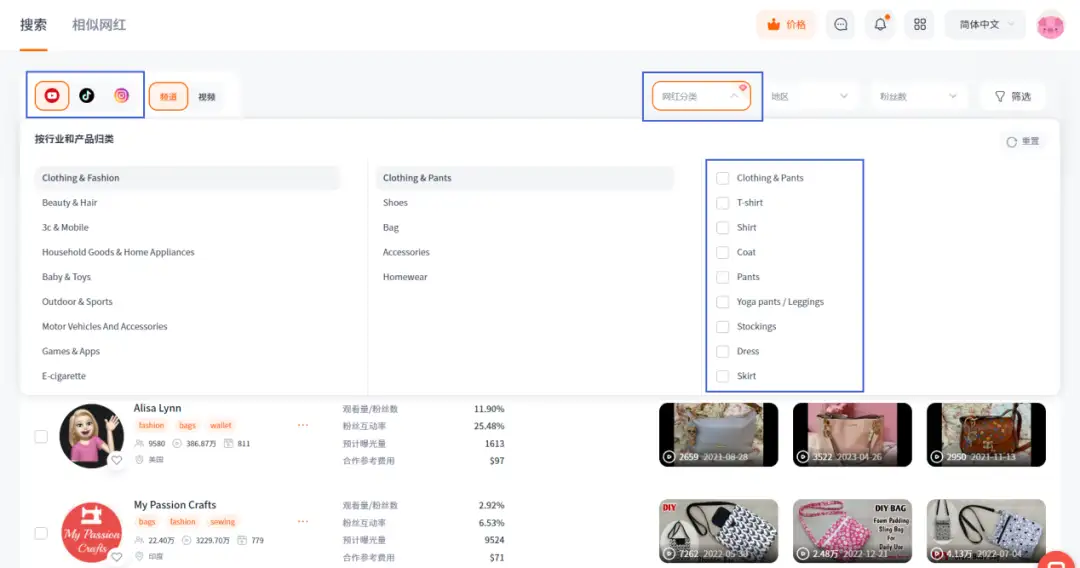Screen dimensions: 1080x568
Task: Open more options for My Passion Crafts
Action: (303, 522)
